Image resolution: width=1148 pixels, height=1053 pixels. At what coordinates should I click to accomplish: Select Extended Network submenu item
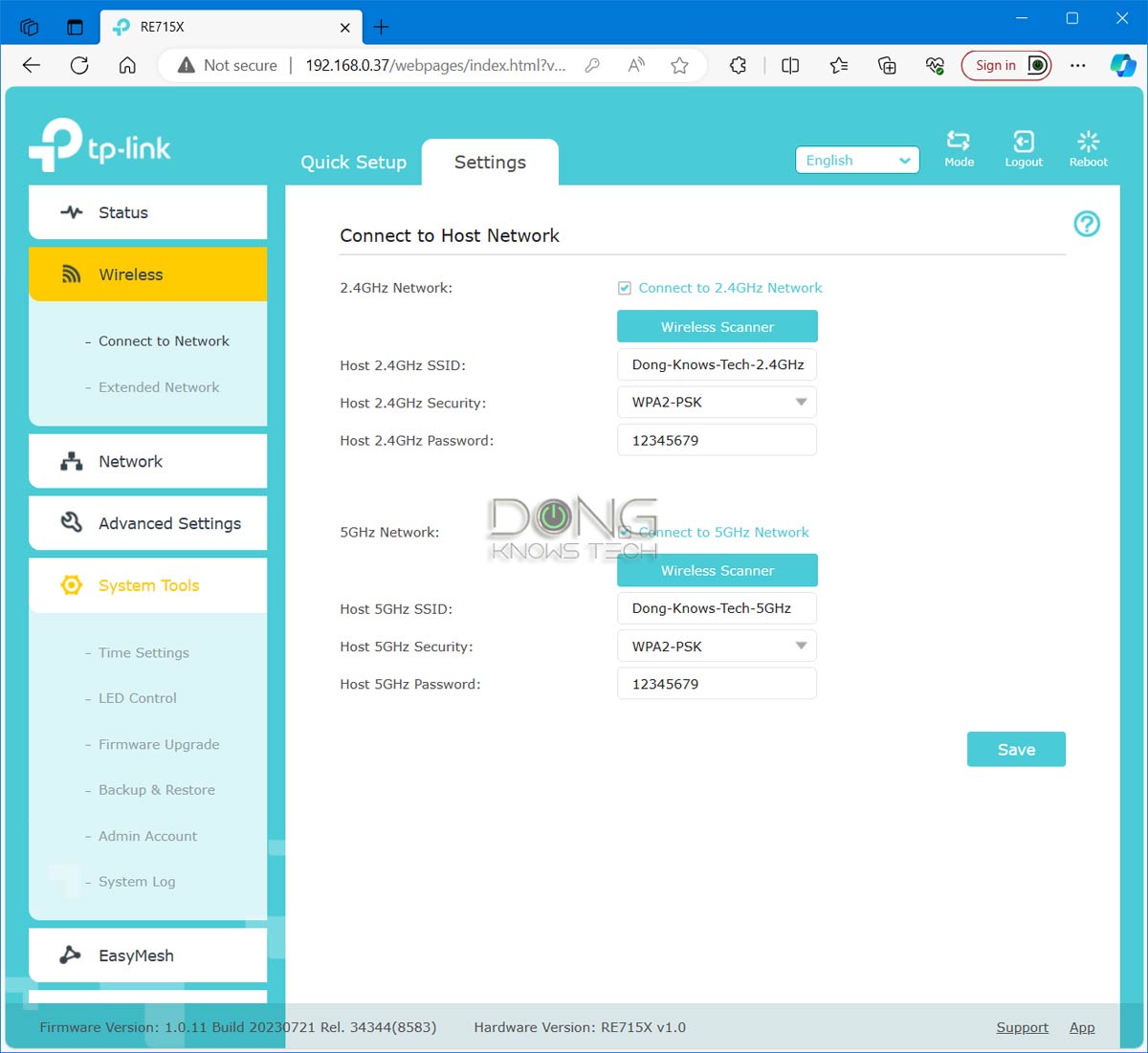pyautogui.click(x=159, y=387)
